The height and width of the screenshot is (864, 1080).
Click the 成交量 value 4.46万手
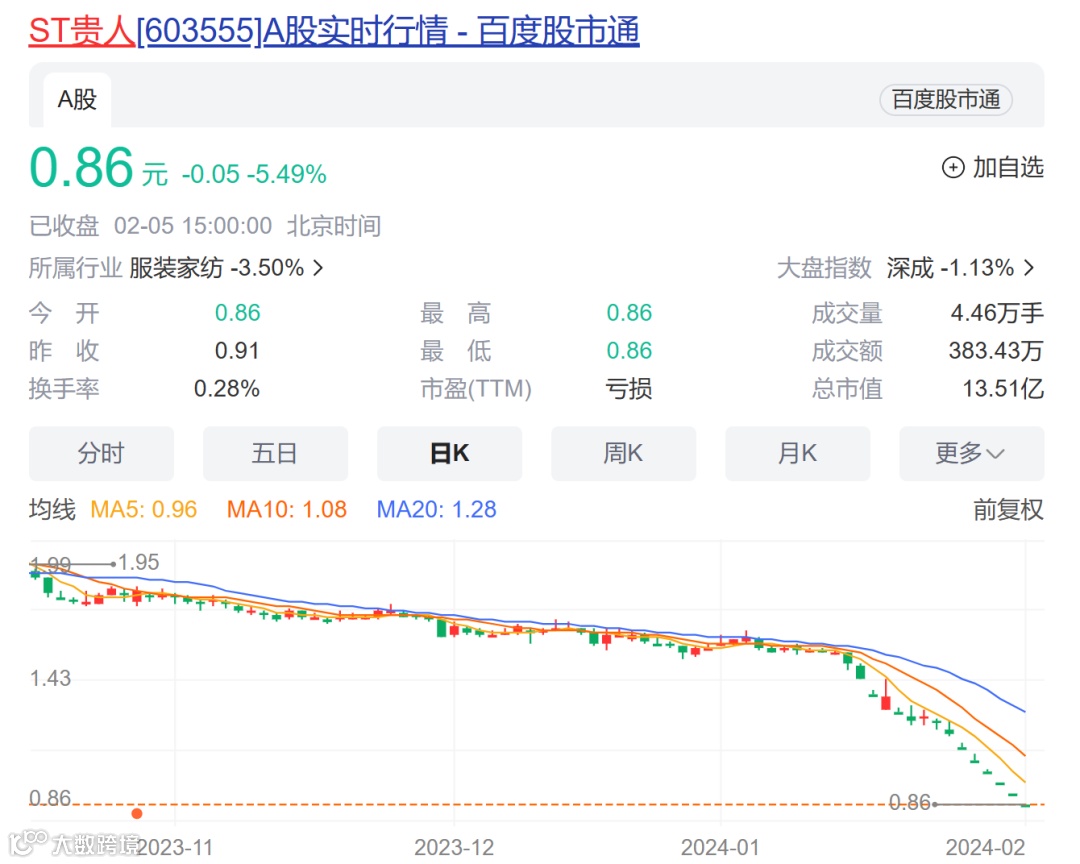[x=997, y=313]
